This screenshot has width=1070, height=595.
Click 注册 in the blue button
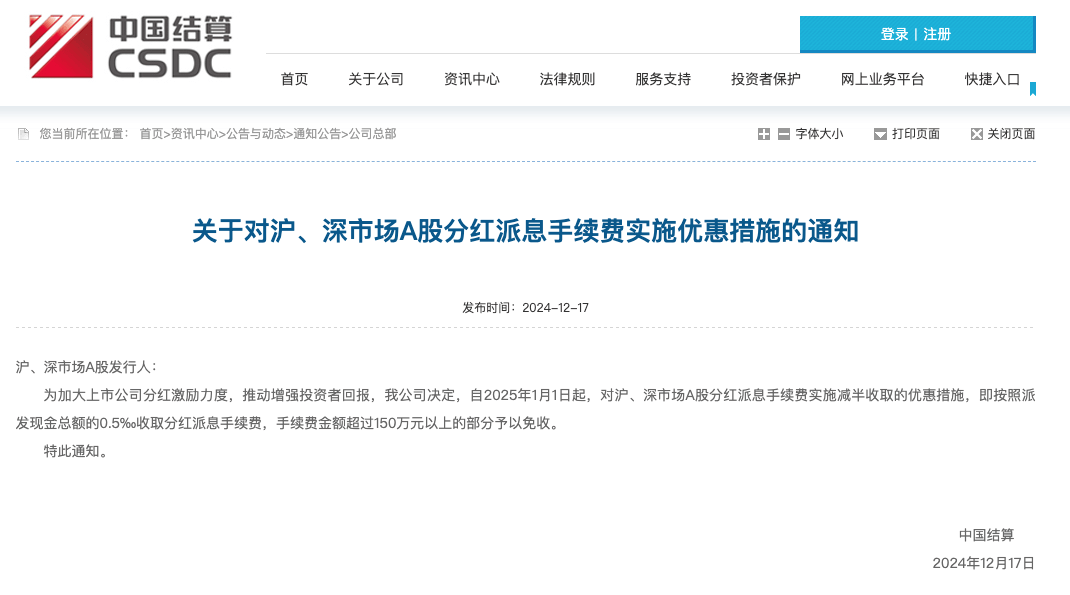point(937,34)
